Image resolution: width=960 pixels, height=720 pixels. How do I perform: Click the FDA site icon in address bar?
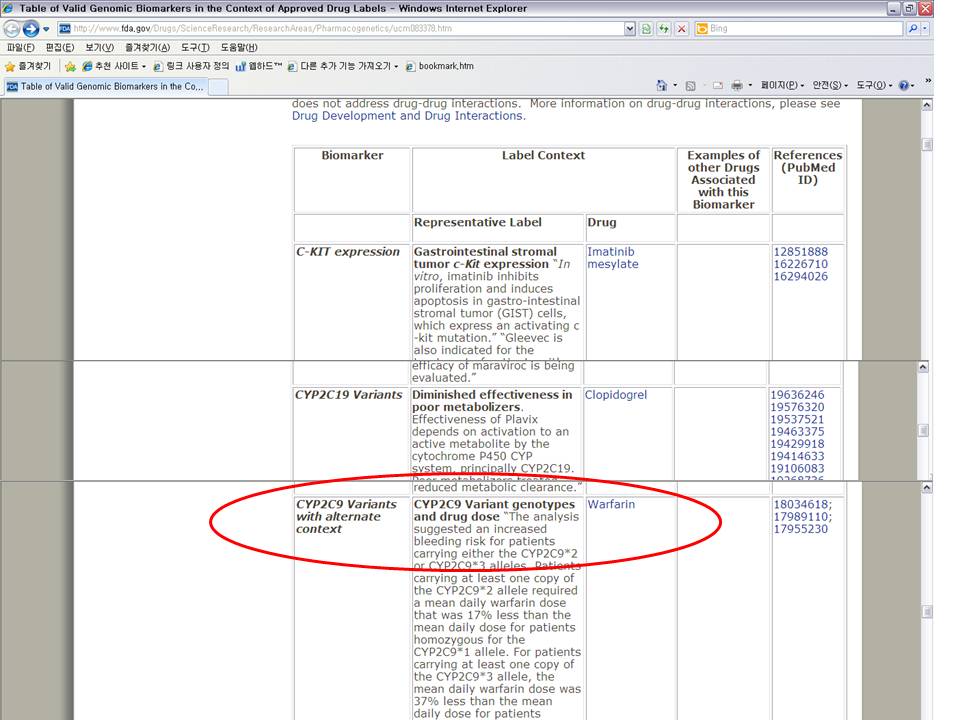tap(64, 29)
